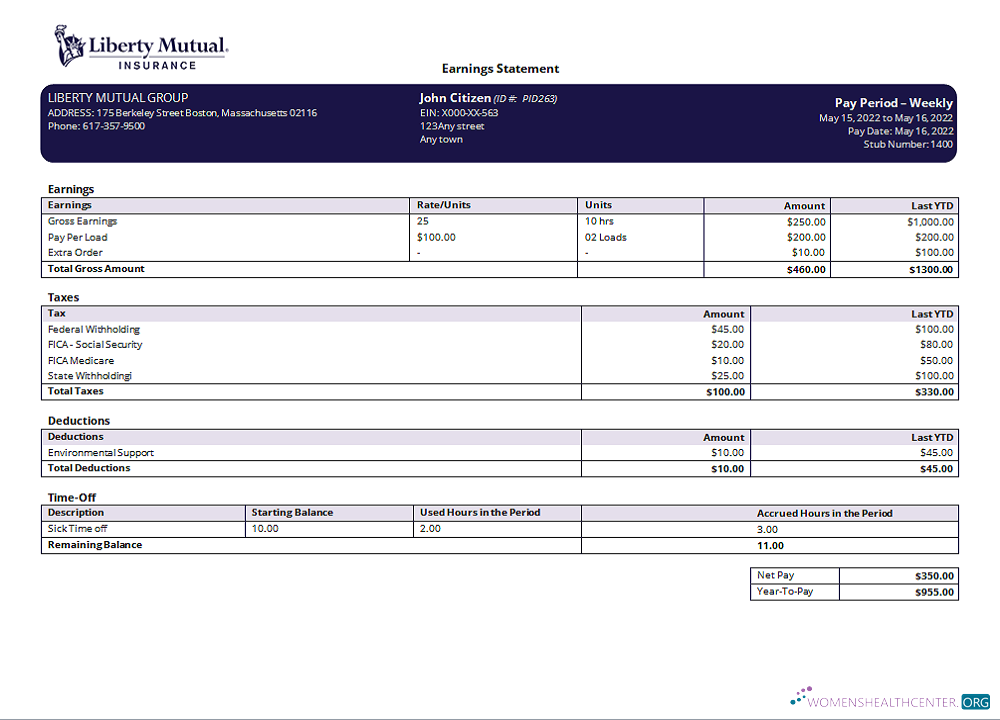The height and width of the screenshot is (720, 1000).
Task: Select the Taxes section heading
Action: [62, 297]
